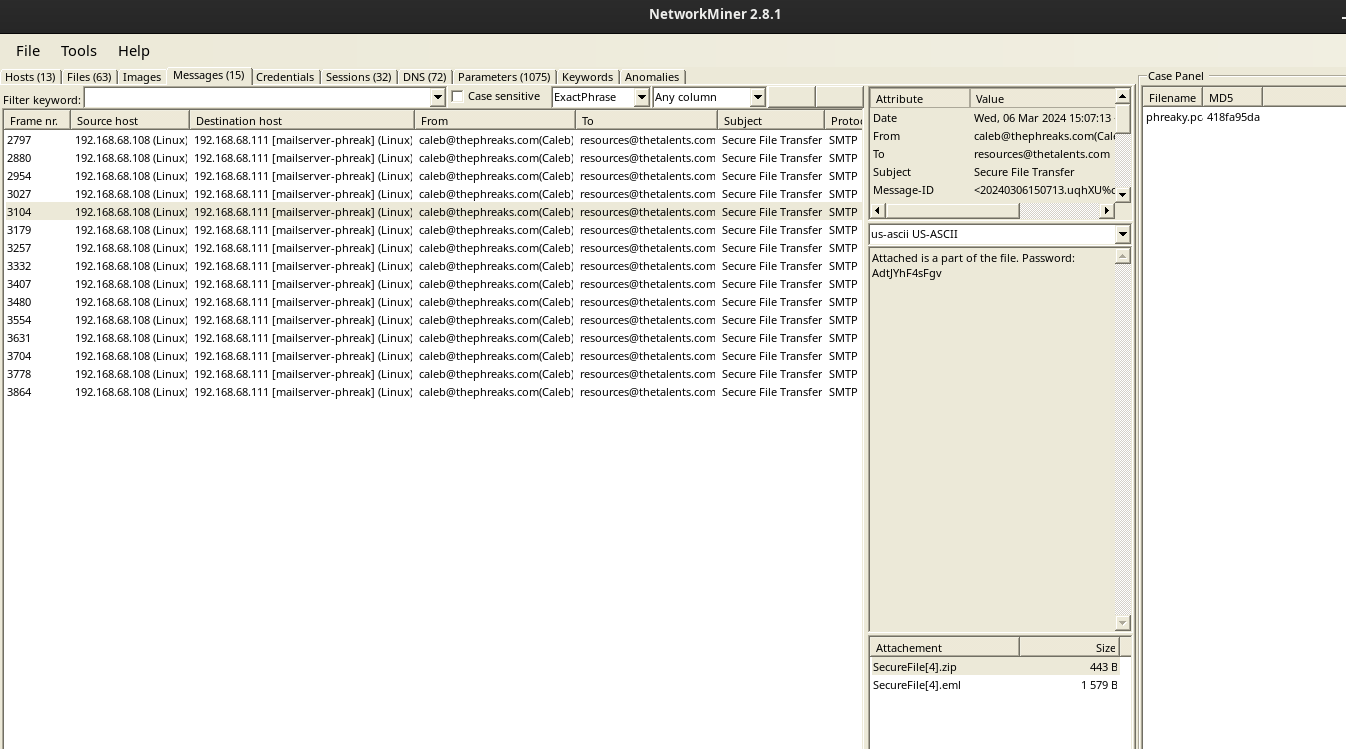This screenshot has width=1346, height=749.
Task: Open the Tools menu
Action: click(x=79, y=50)
